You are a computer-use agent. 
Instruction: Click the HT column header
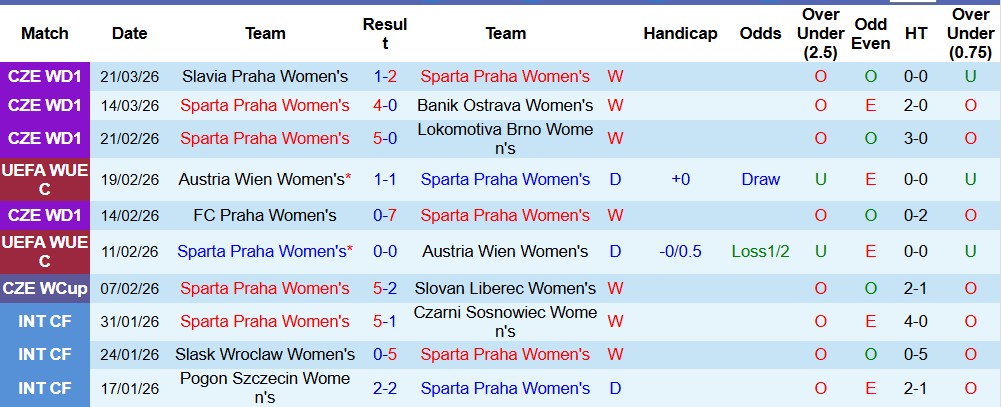916,33
